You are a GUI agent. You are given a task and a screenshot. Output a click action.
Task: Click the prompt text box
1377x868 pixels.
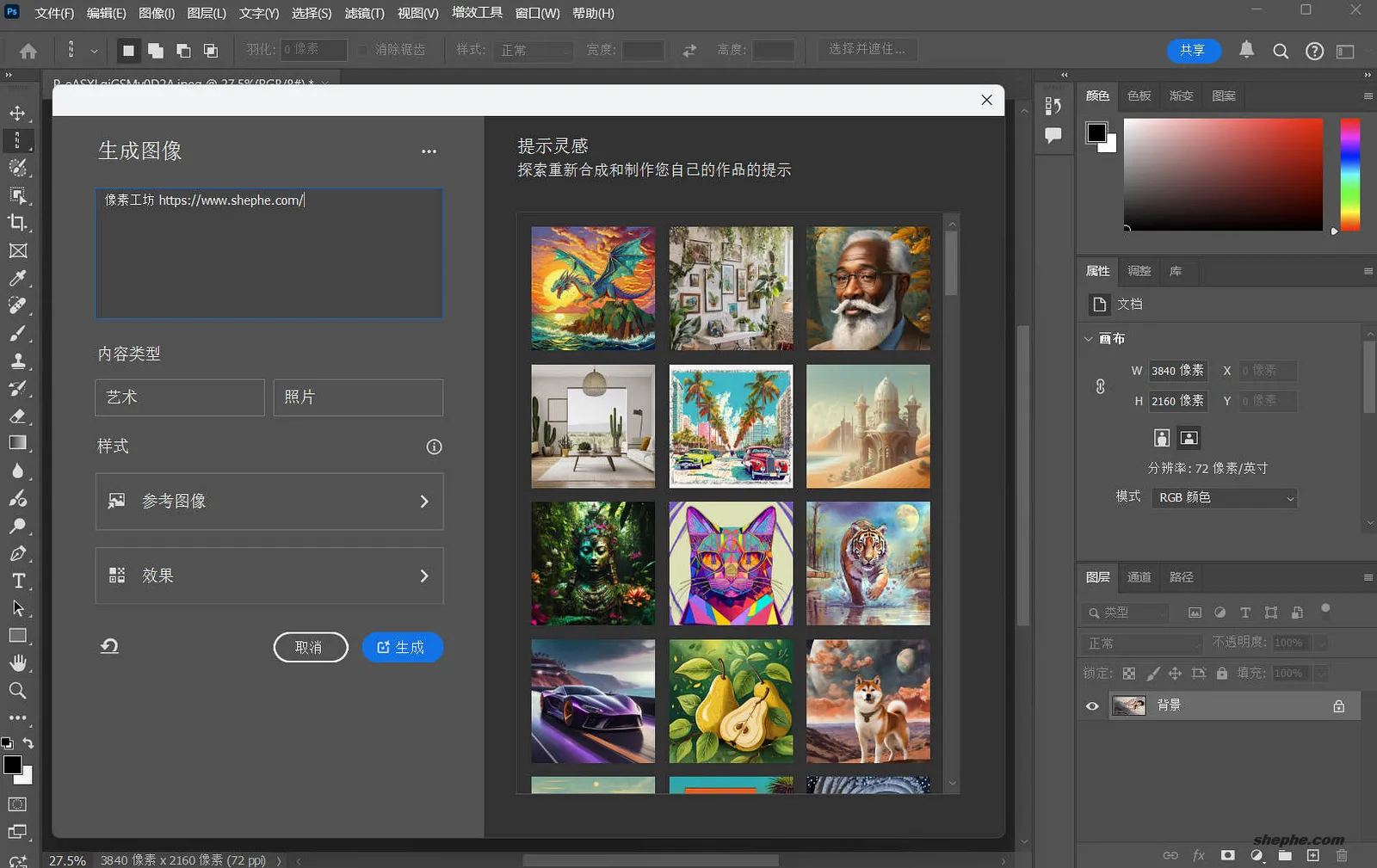(269, 253)
